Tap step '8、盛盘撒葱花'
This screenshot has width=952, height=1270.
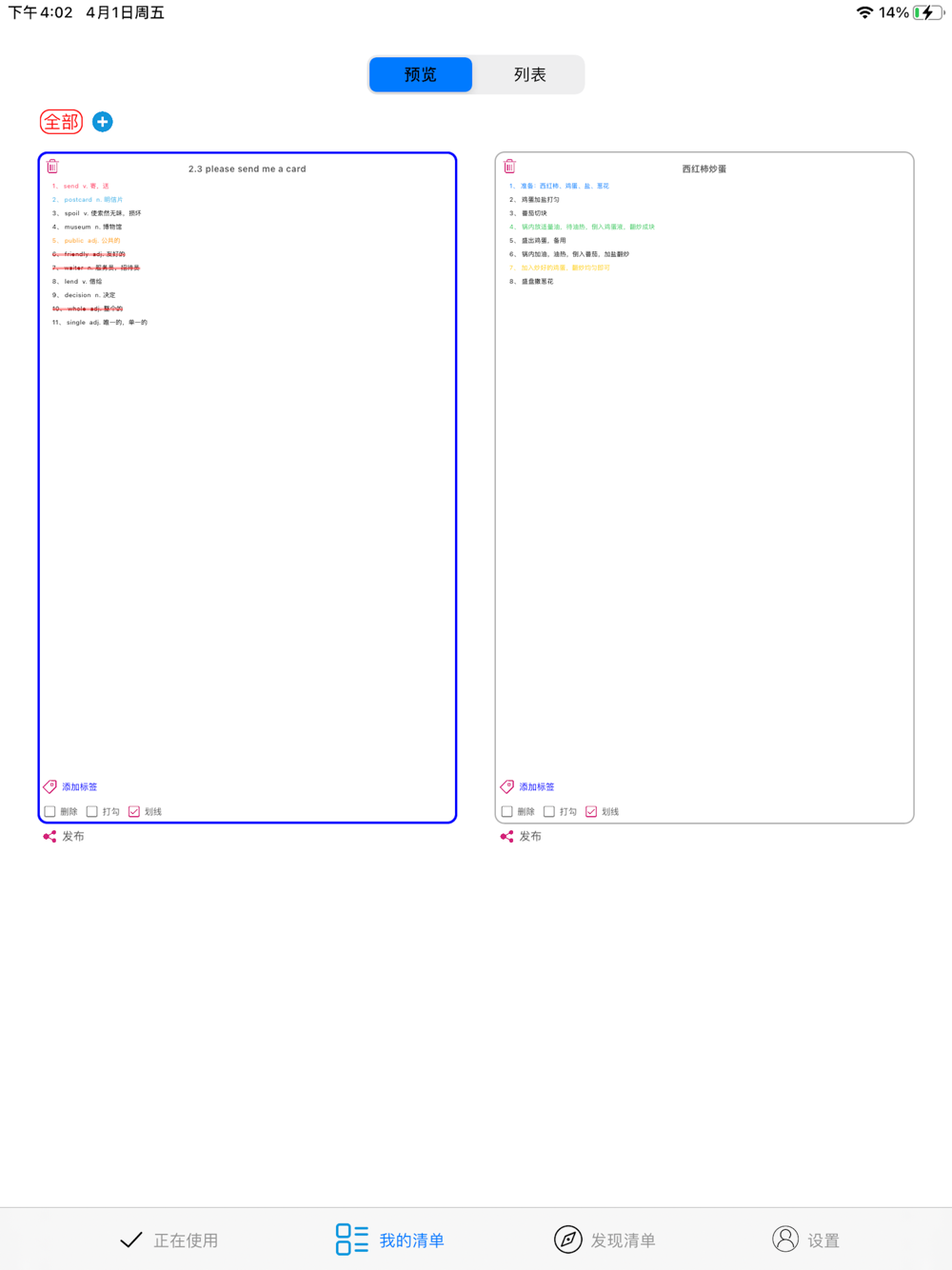[531, 282]
